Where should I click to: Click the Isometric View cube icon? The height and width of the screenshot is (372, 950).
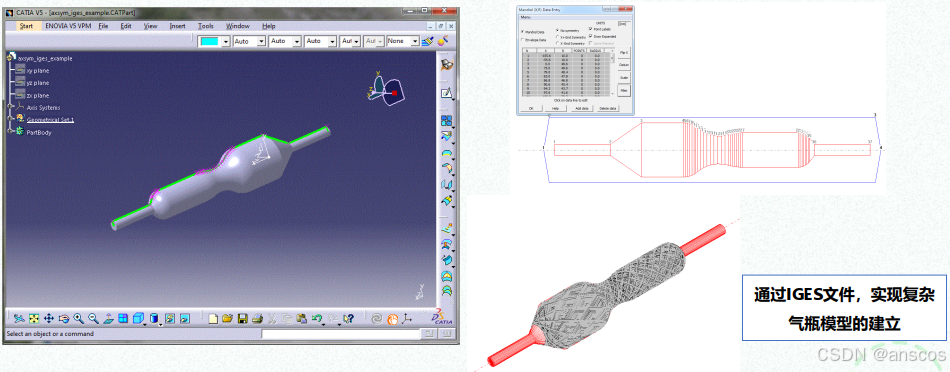[x=138, y=318]
